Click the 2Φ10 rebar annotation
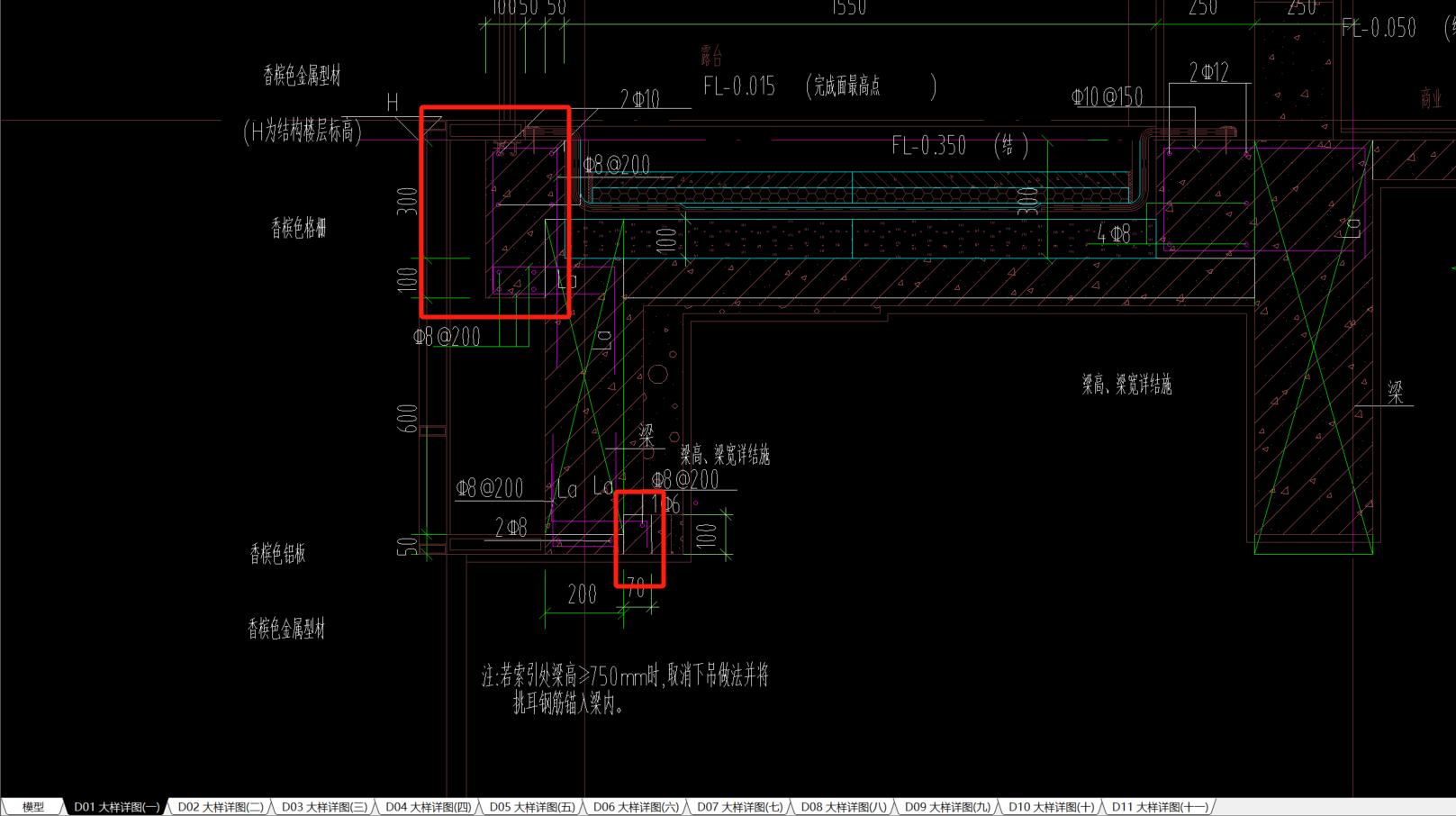The width and height of the screenshot is (1456, 816). (639, 99)
